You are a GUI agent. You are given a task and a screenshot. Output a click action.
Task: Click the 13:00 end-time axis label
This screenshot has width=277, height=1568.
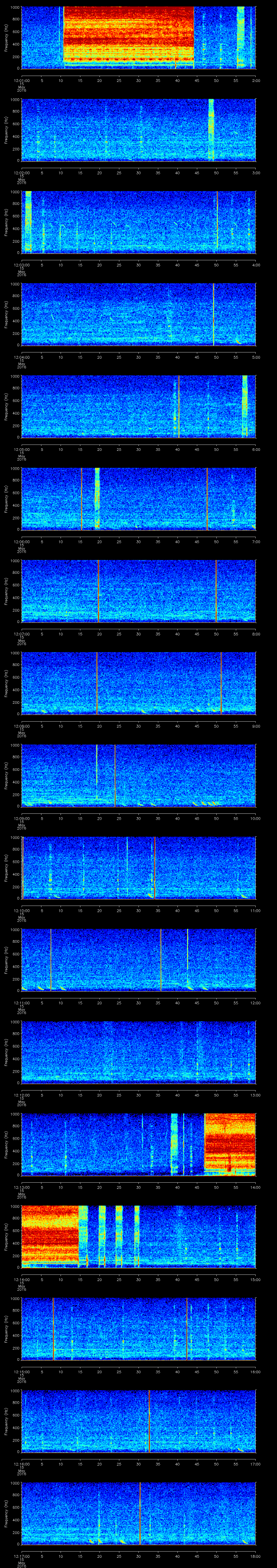coord(255,1095)
